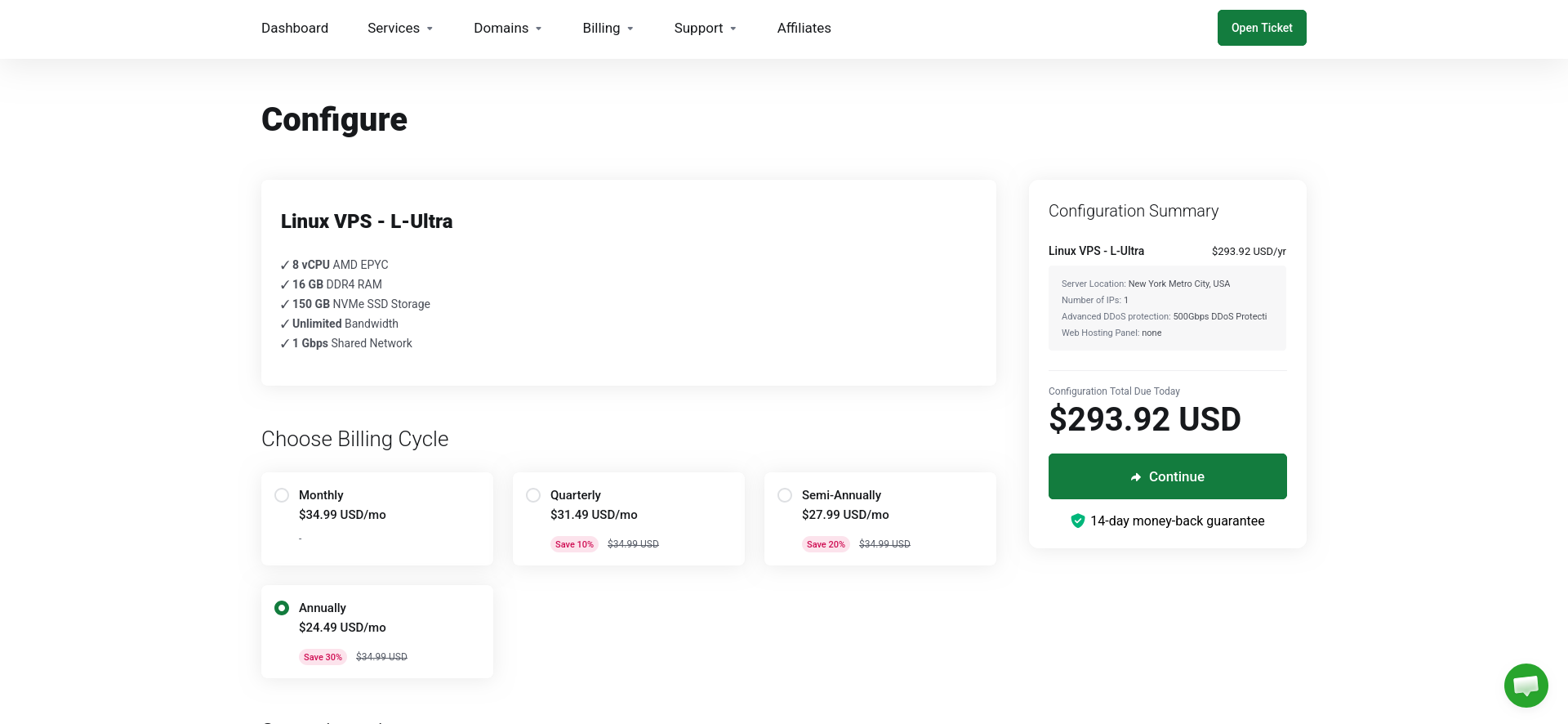Click the $293.92 USD total amount
Viewport: 1568px width, 724px height.
[x=1145, y=419]
